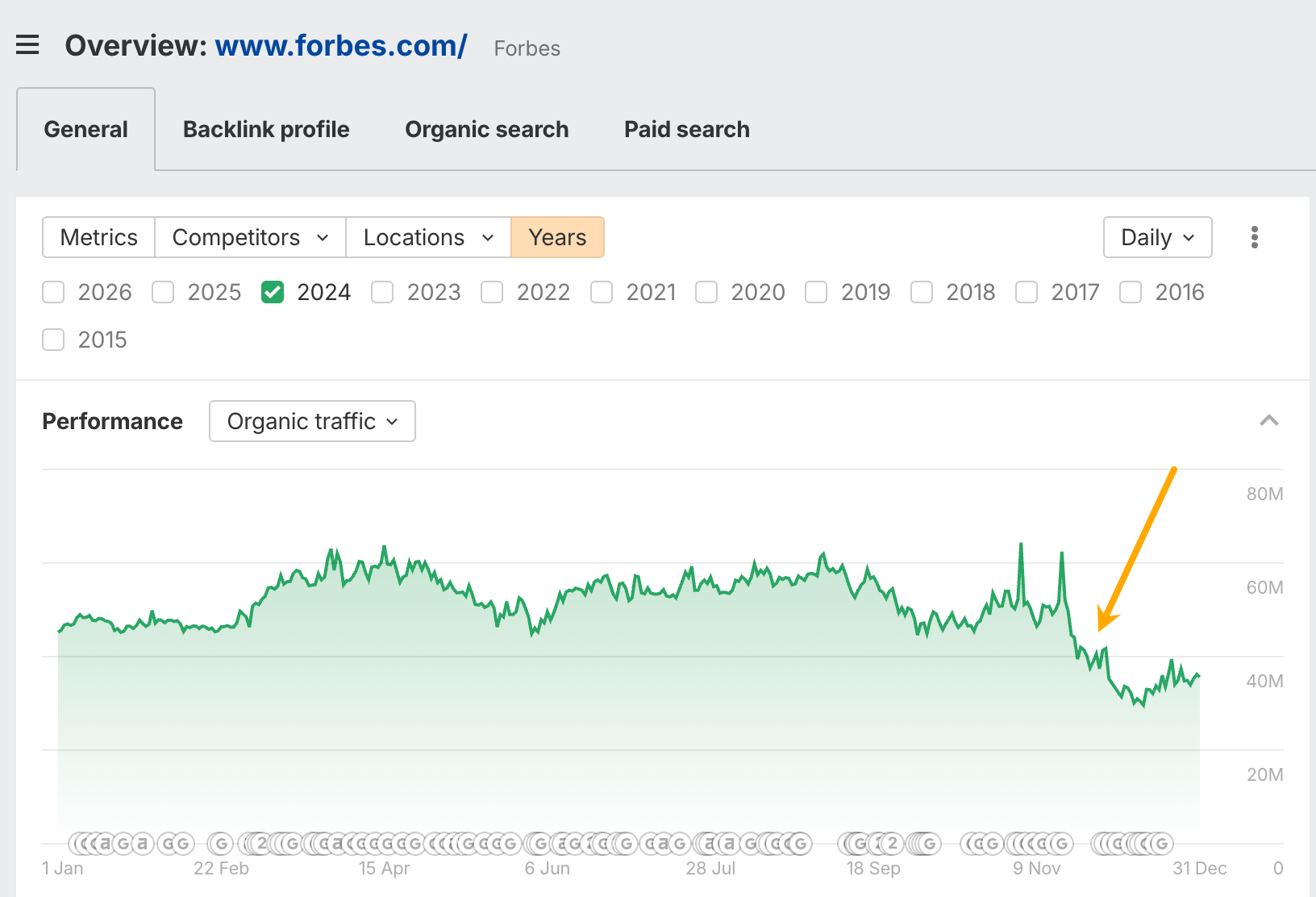Uncheck the 2024 year checkbox

click(273, 292)
